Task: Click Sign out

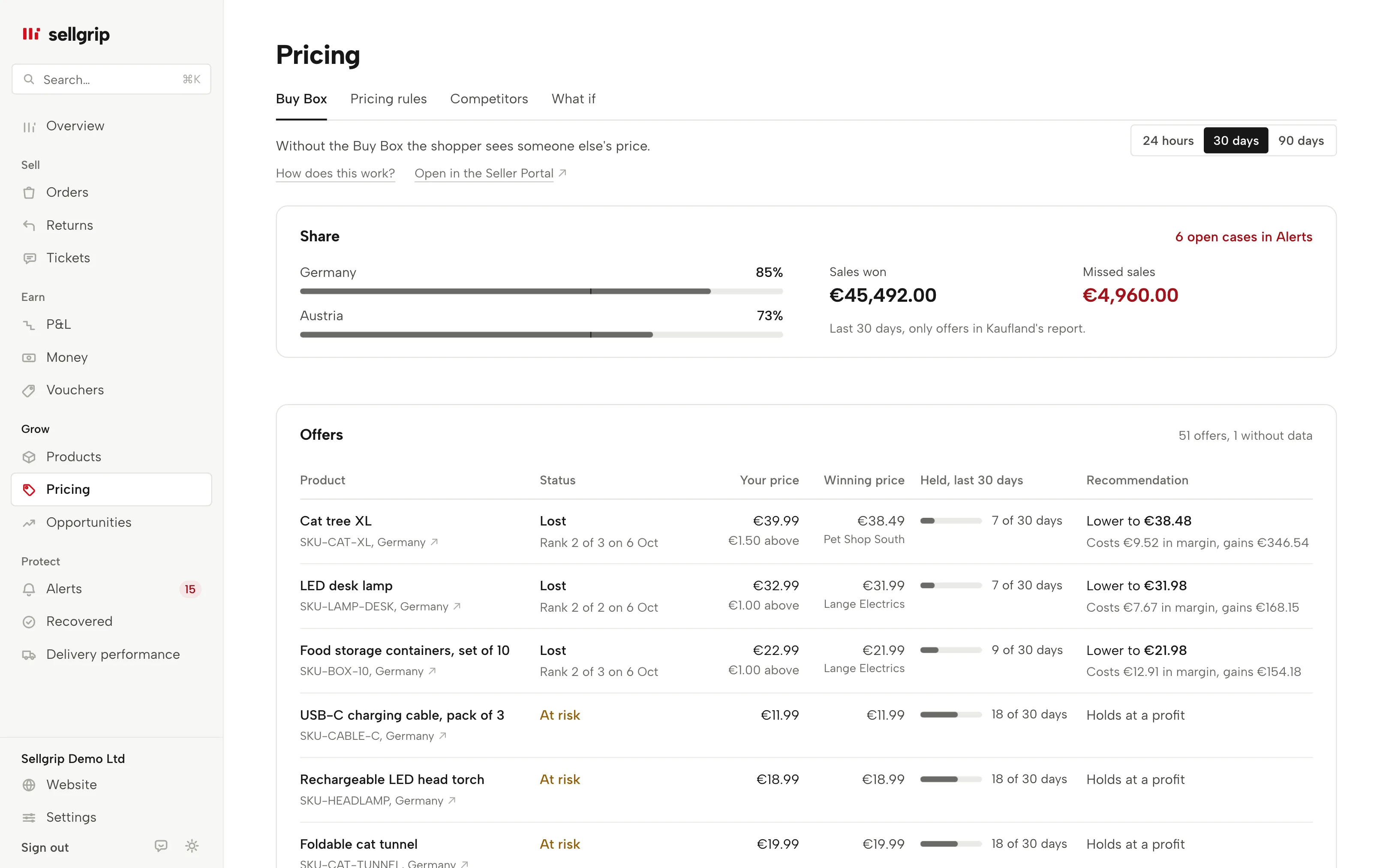Action: click(45, 847)
